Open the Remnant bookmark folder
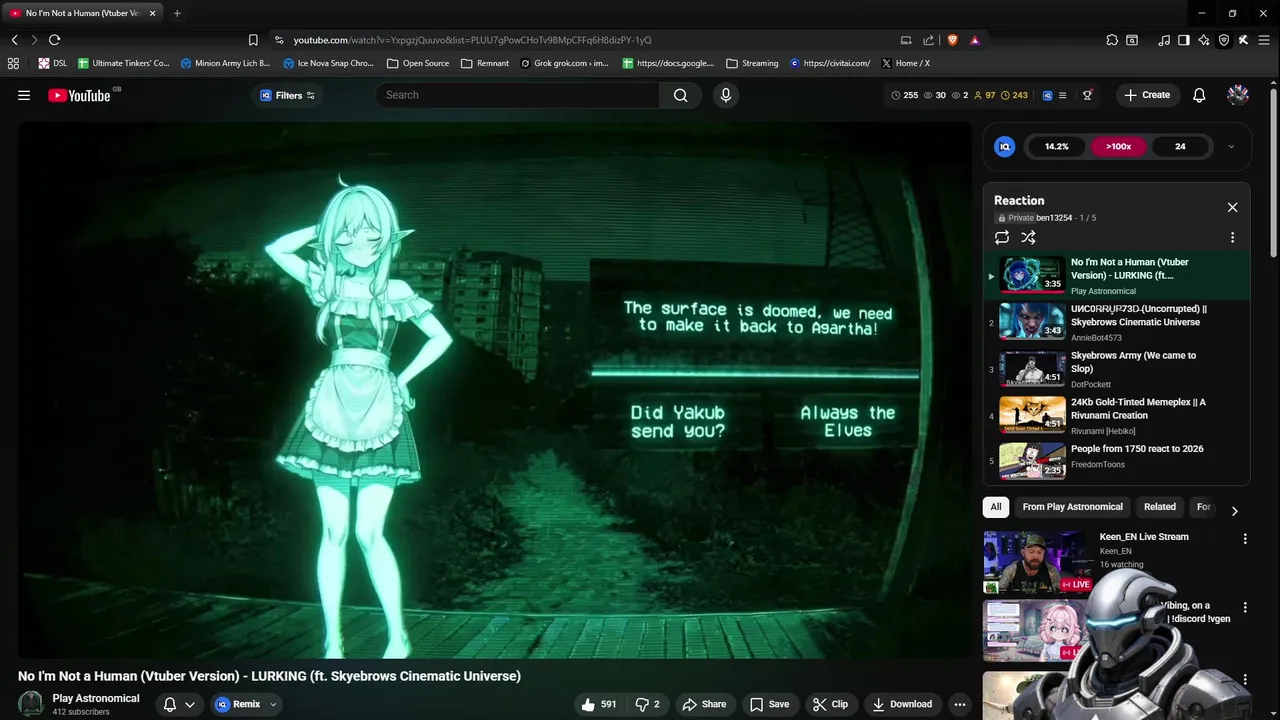1280x720 pixels. coord(485,63)
